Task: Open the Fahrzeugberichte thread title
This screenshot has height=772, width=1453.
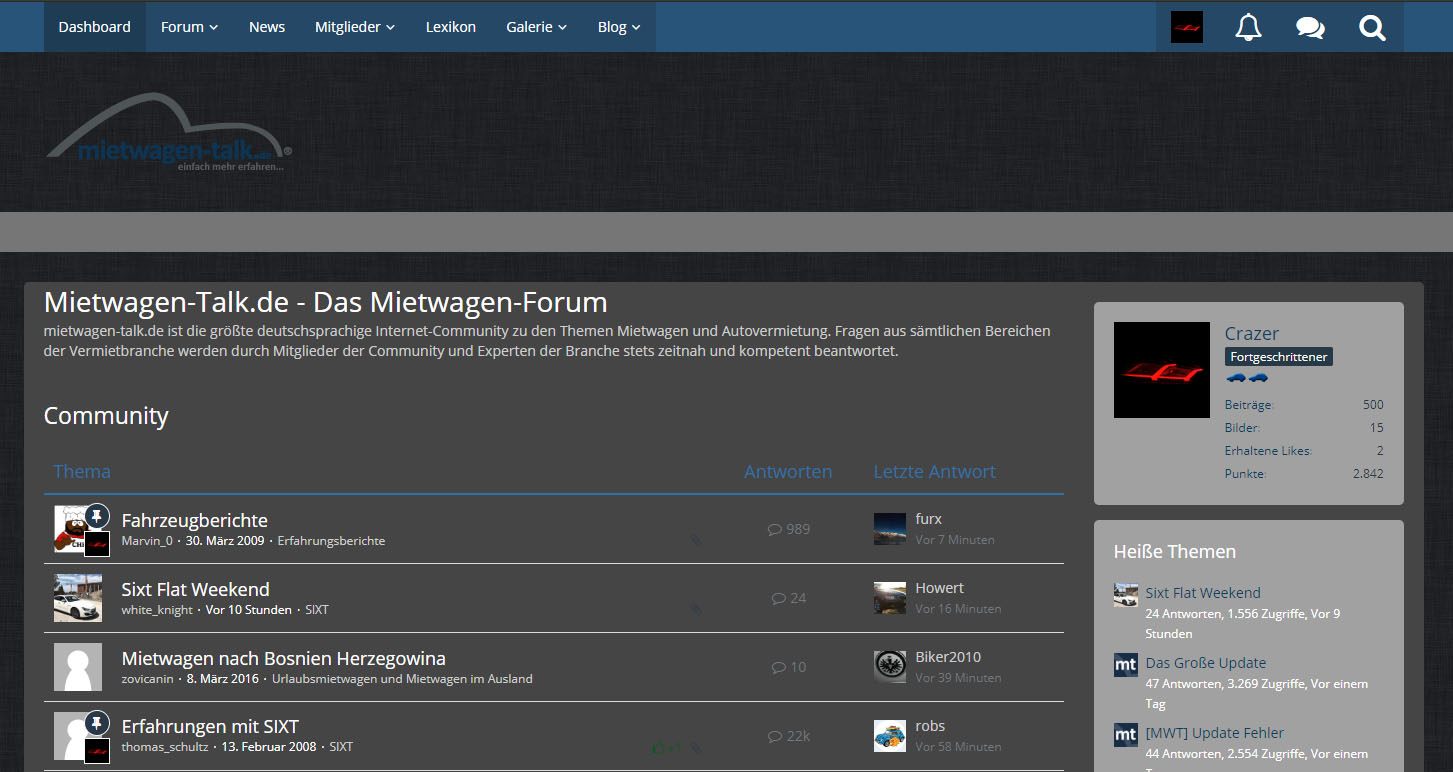Action: 195,520
